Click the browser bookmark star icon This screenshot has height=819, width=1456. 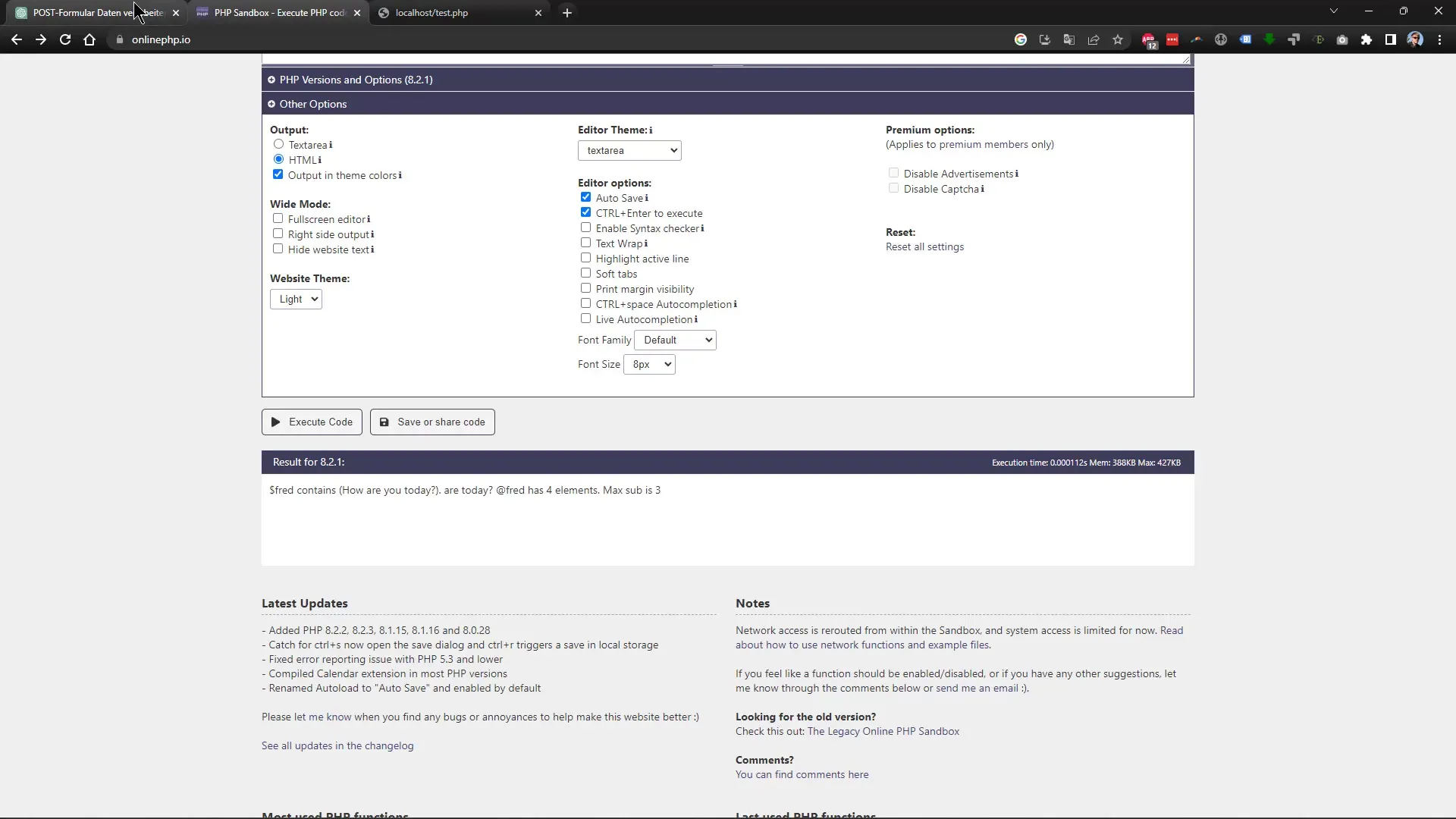pyautogui.click(x=1117, y=40)
